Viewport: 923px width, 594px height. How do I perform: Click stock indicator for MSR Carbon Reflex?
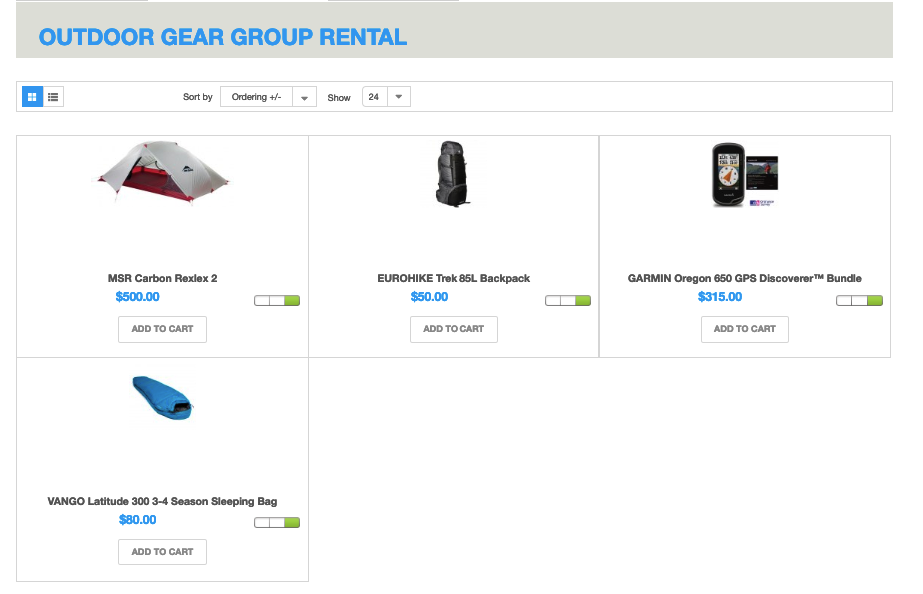pyautogui.click(x=277, y=300)
